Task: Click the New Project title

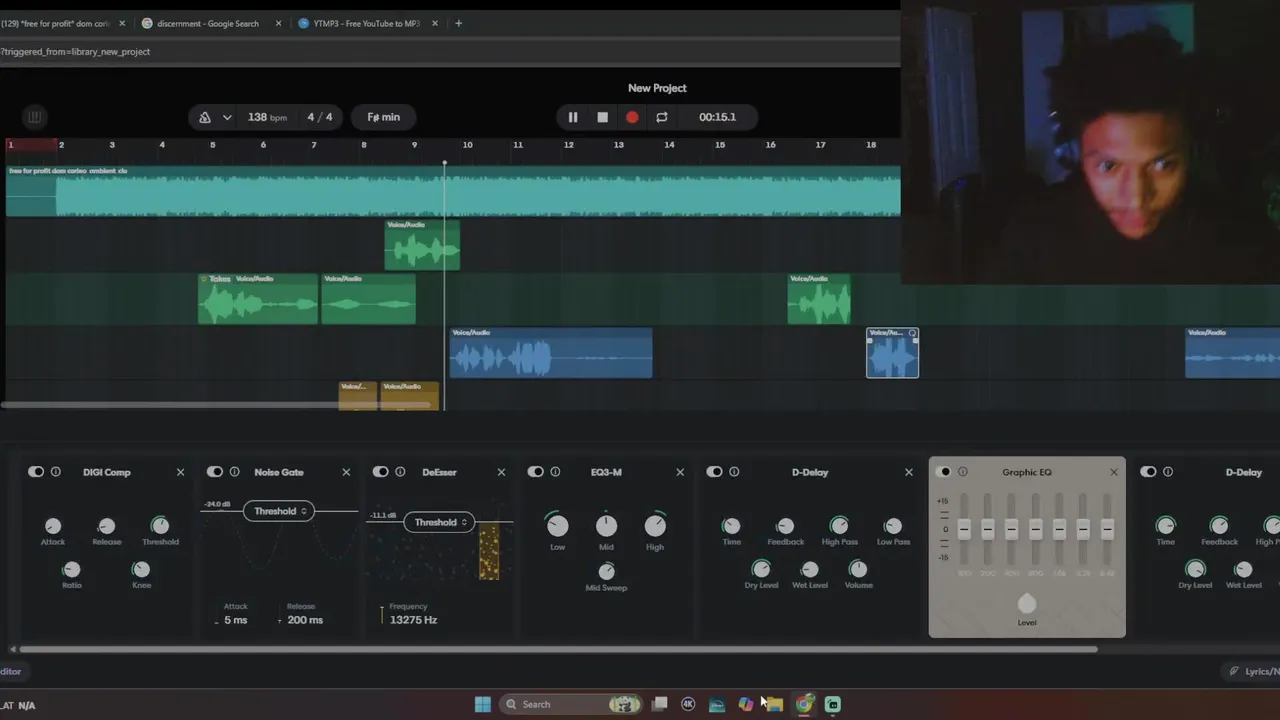Action: pos(657,88)
